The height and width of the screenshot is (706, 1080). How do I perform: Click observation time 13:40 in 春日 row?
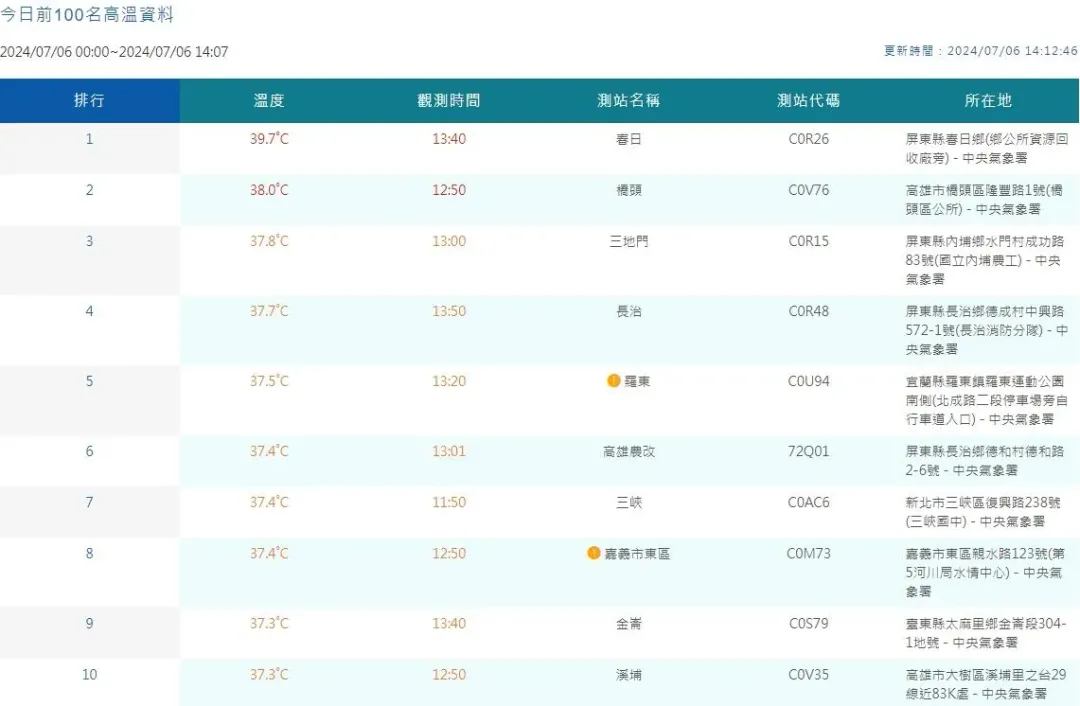(x=449, y=139)
